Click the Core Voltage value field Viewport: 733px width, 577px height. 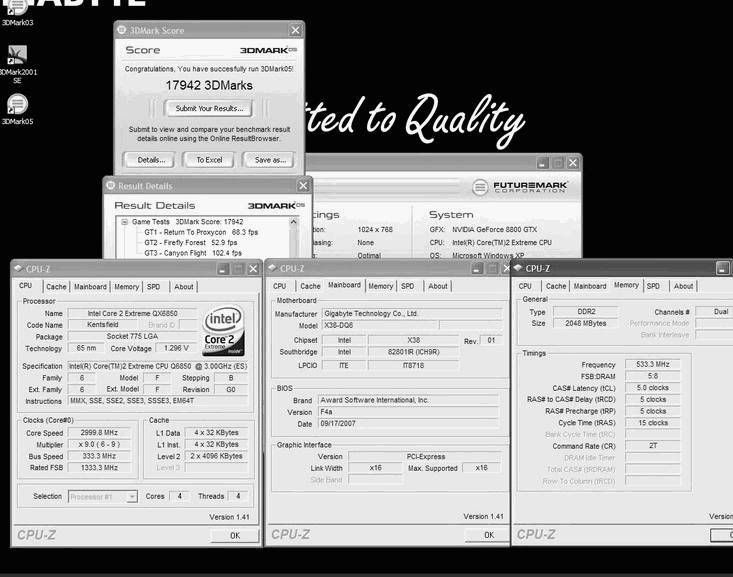(176, 348)
